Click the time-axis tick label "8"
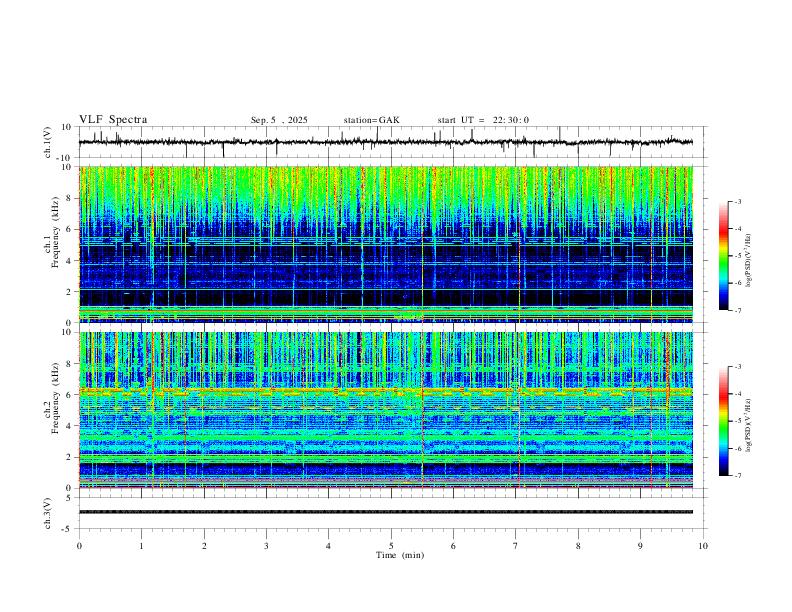Viewport: 792px width, 612px height. pos(578,546)
